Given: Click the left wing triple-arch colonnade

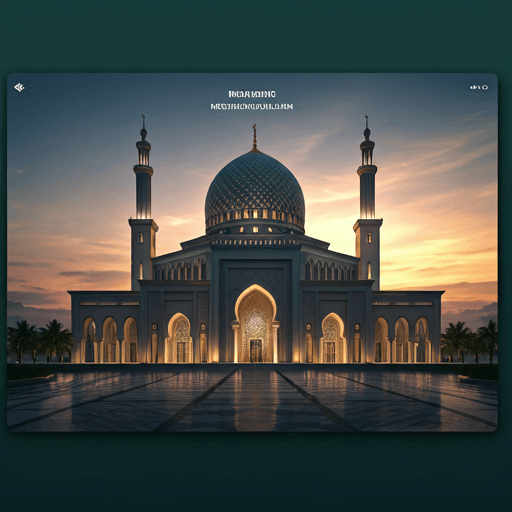Looking at the screenshot, I should 110,339.
